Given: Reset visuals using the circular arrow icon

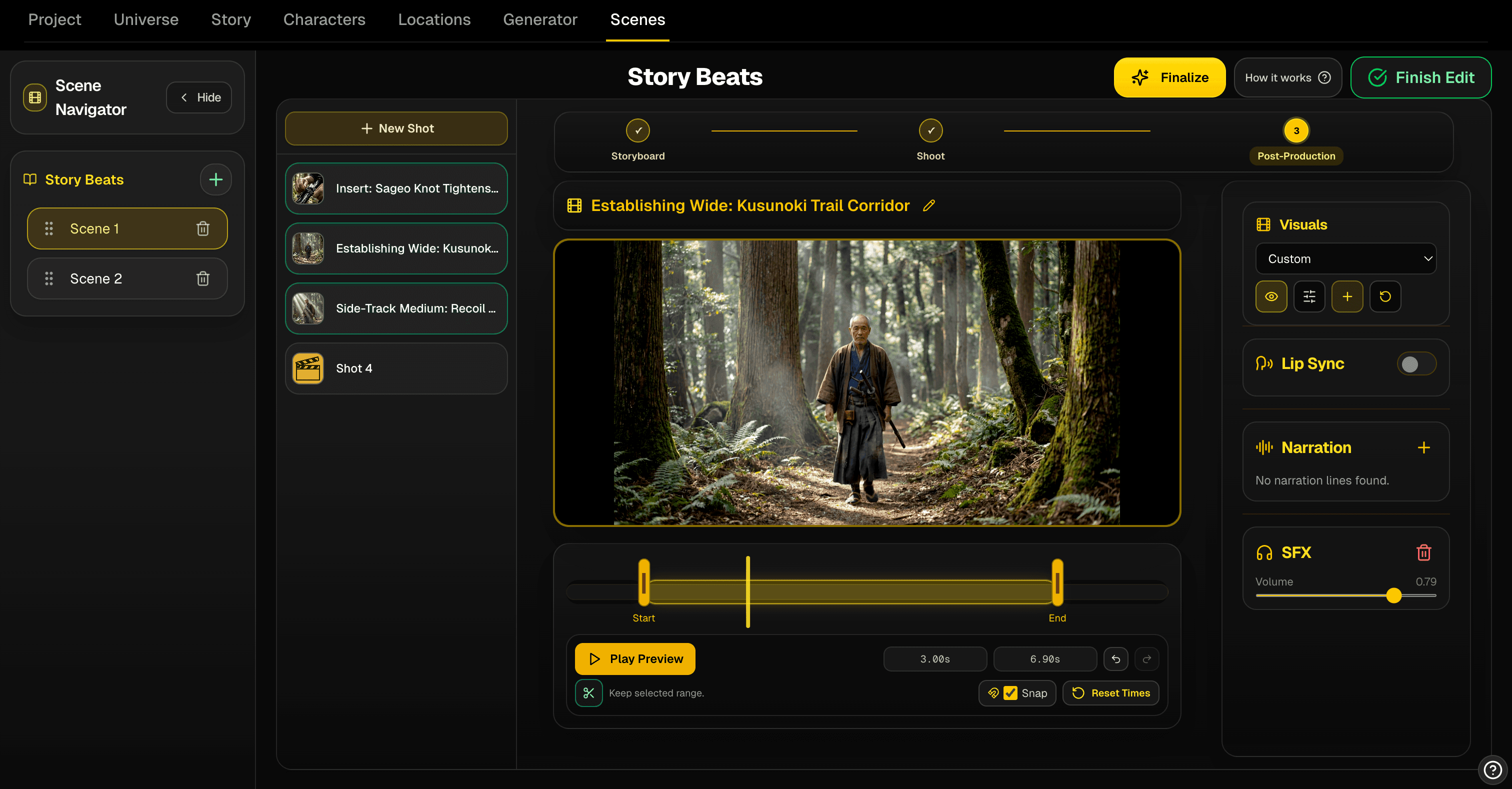Looking at the screenshot, I should (1386, 296).
